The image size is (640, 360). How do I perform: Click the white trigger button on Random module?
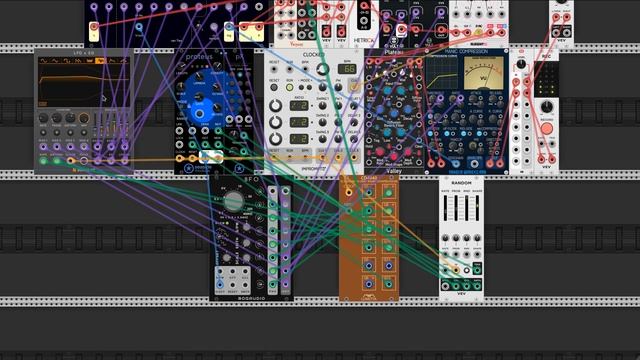tap(467, 270)
